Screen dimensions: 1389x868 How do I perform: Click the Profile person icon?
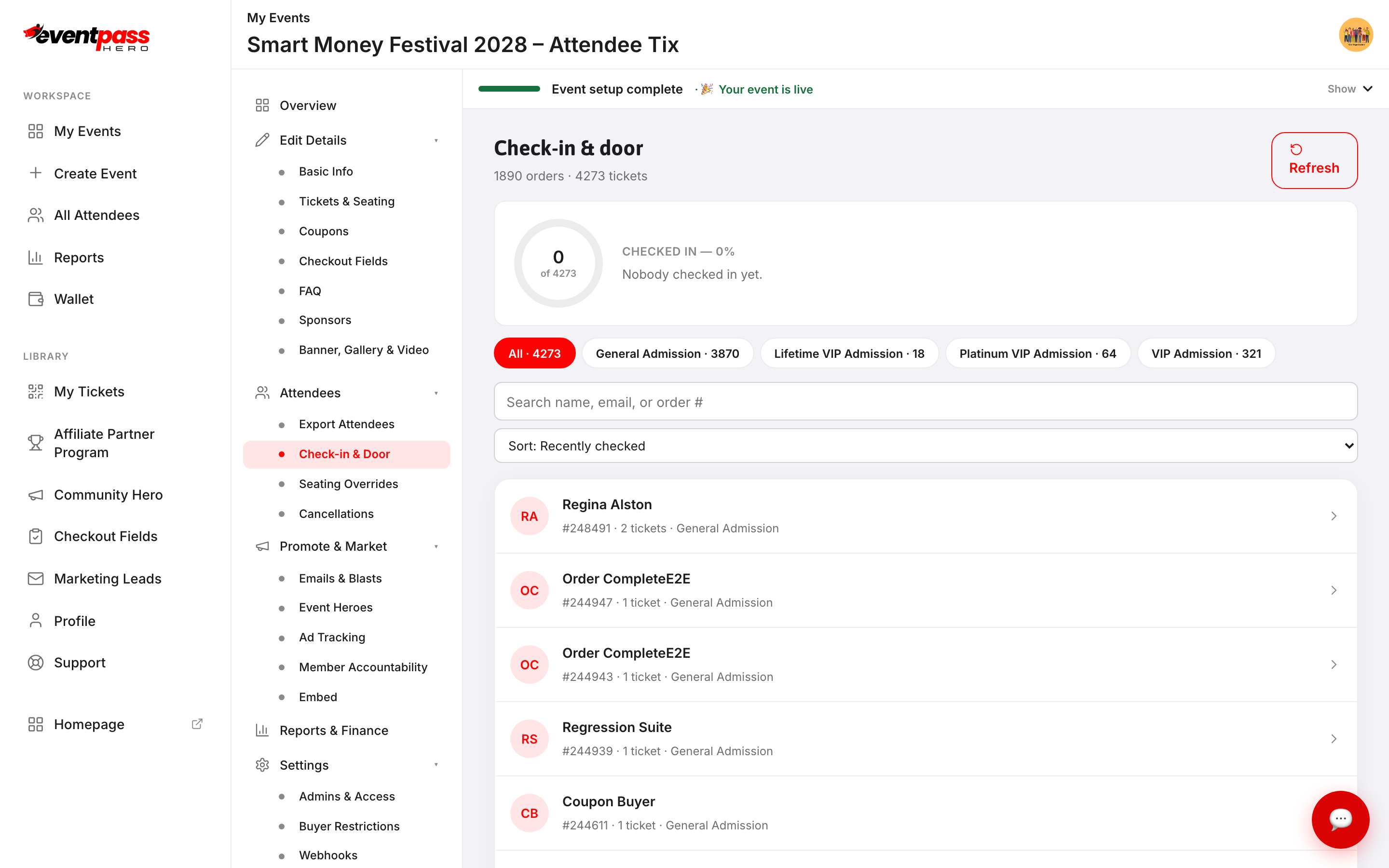tap(36, 621)
